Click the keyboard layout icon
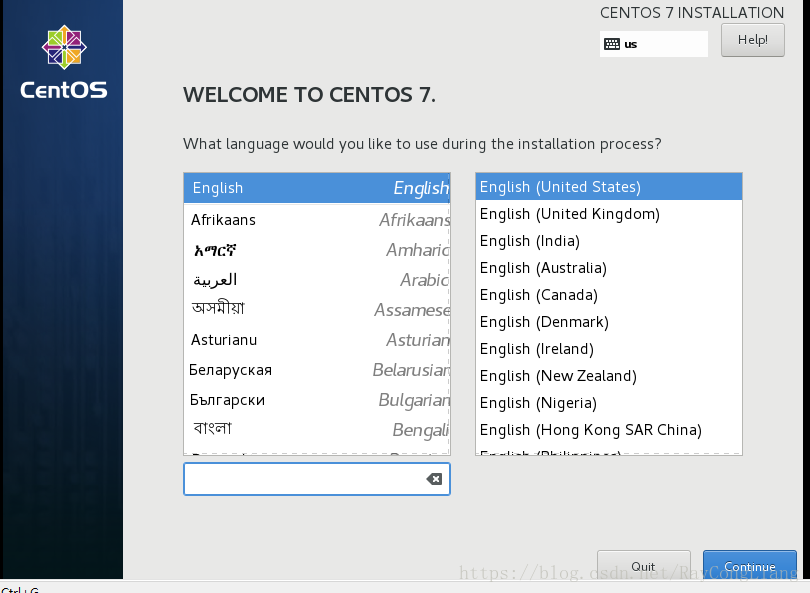Viewport: 810px width, 593px height. coord(612,44)
